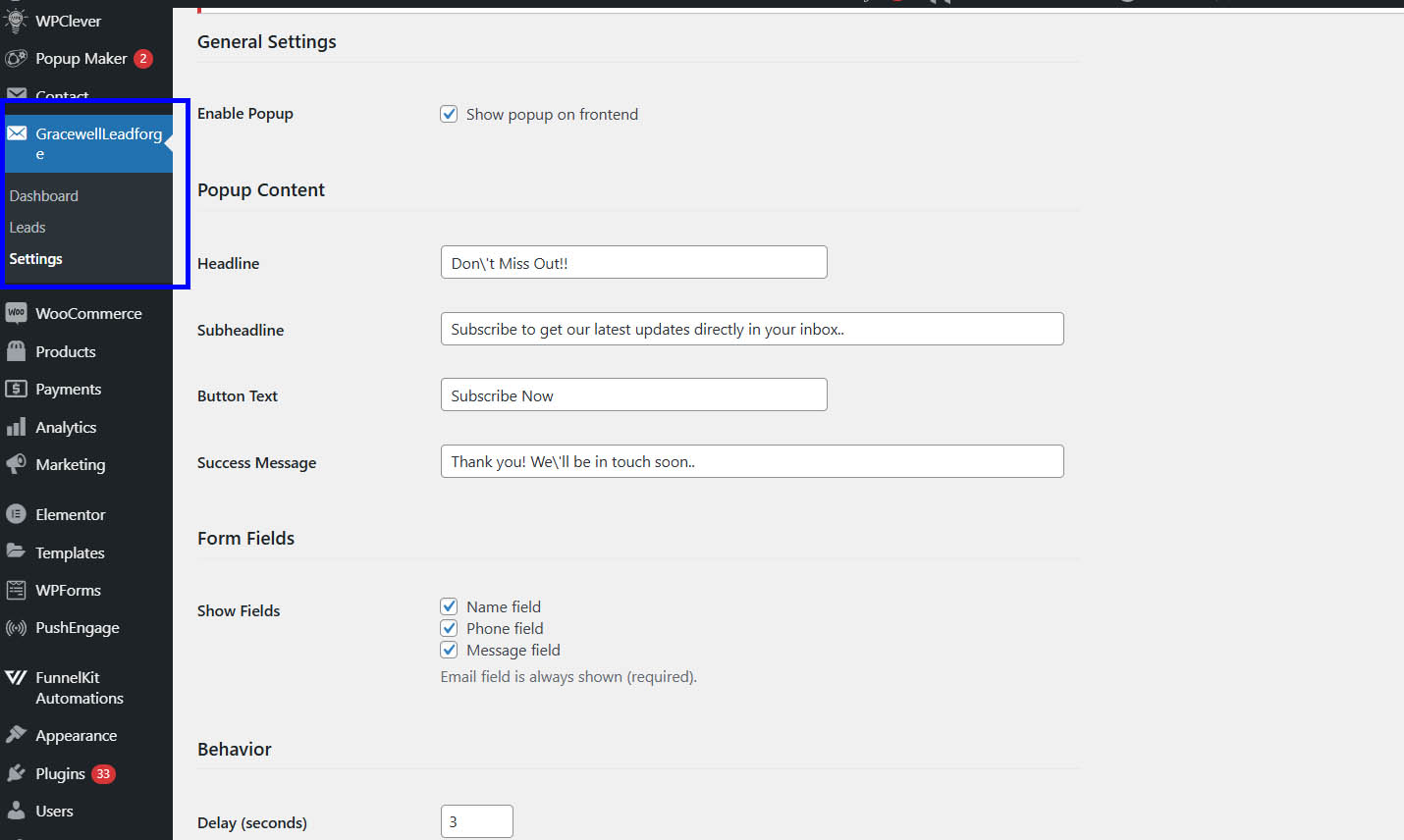Screen dimensions: 1404x840
Task: Click the Headline text input
Action: (633, 262)
